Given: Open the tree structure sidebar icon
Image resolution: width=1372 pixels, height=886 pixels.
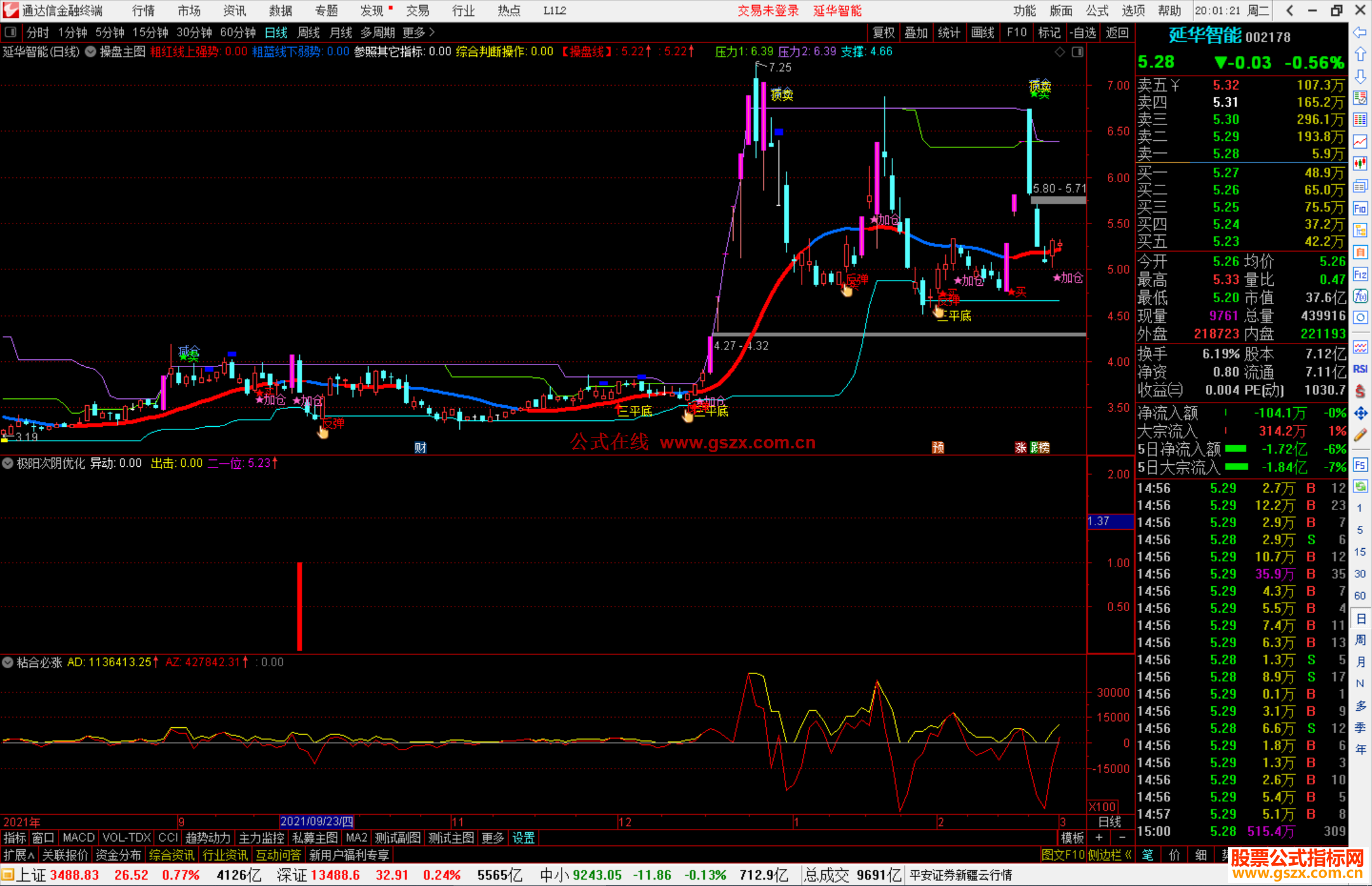Looking at the screenshot, I should (x=1360, y=230).
